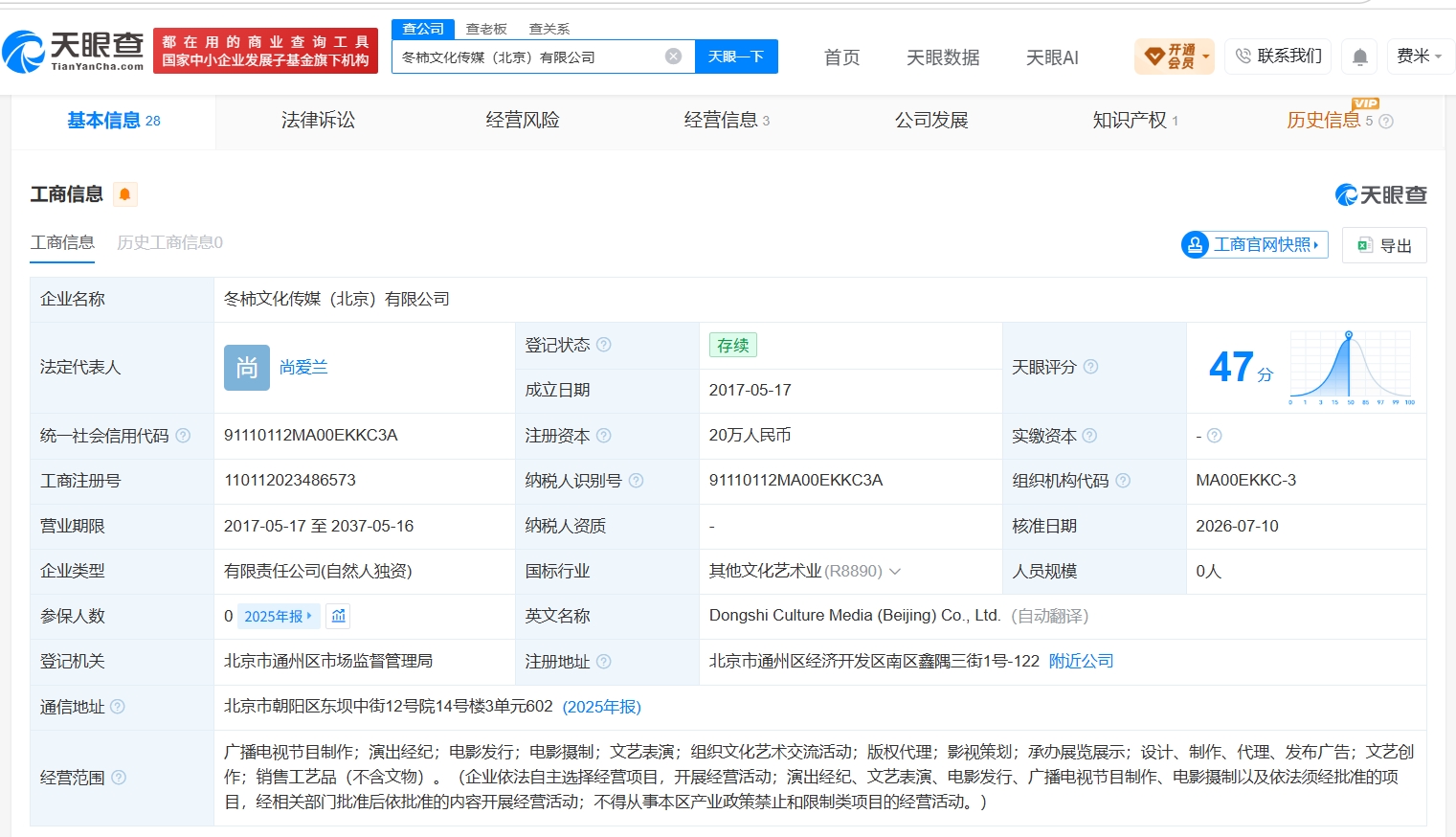The image size is (1456, 837).
Task: Click the 天眼一下 search button
Action: [736, 57]
